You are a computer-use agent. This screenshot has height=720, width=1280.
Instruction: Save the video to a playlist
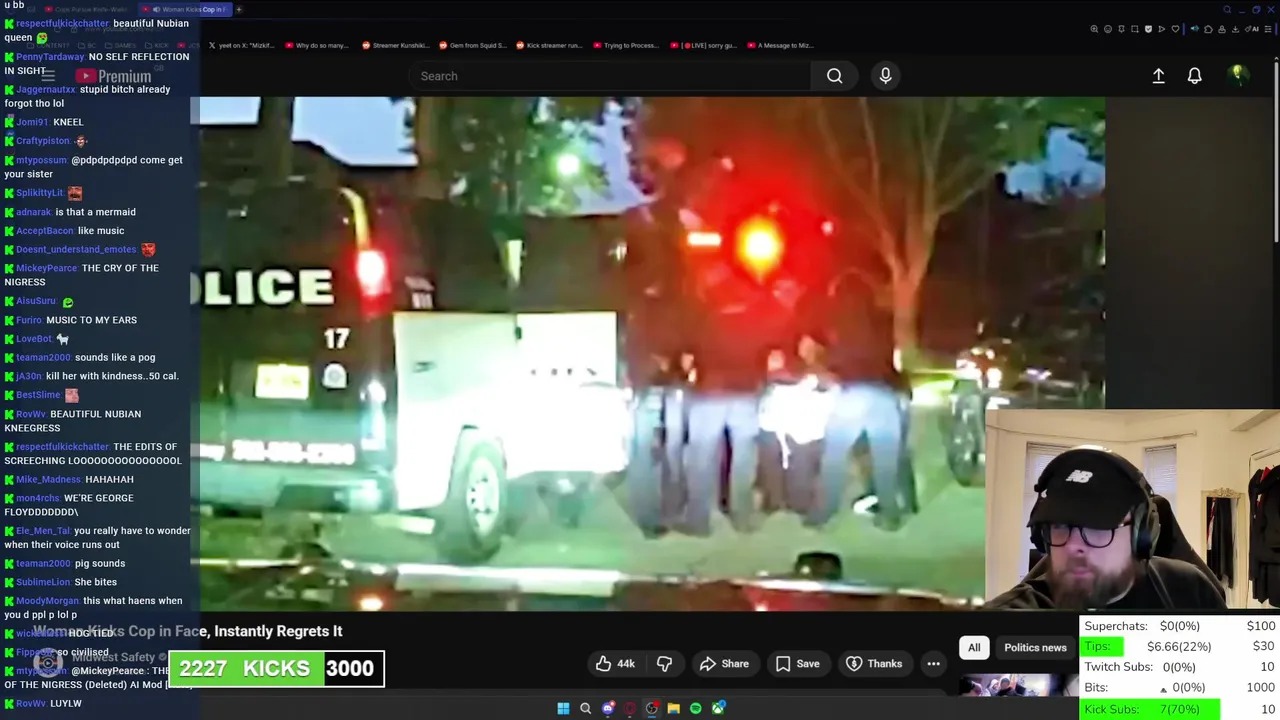(798, 663)
